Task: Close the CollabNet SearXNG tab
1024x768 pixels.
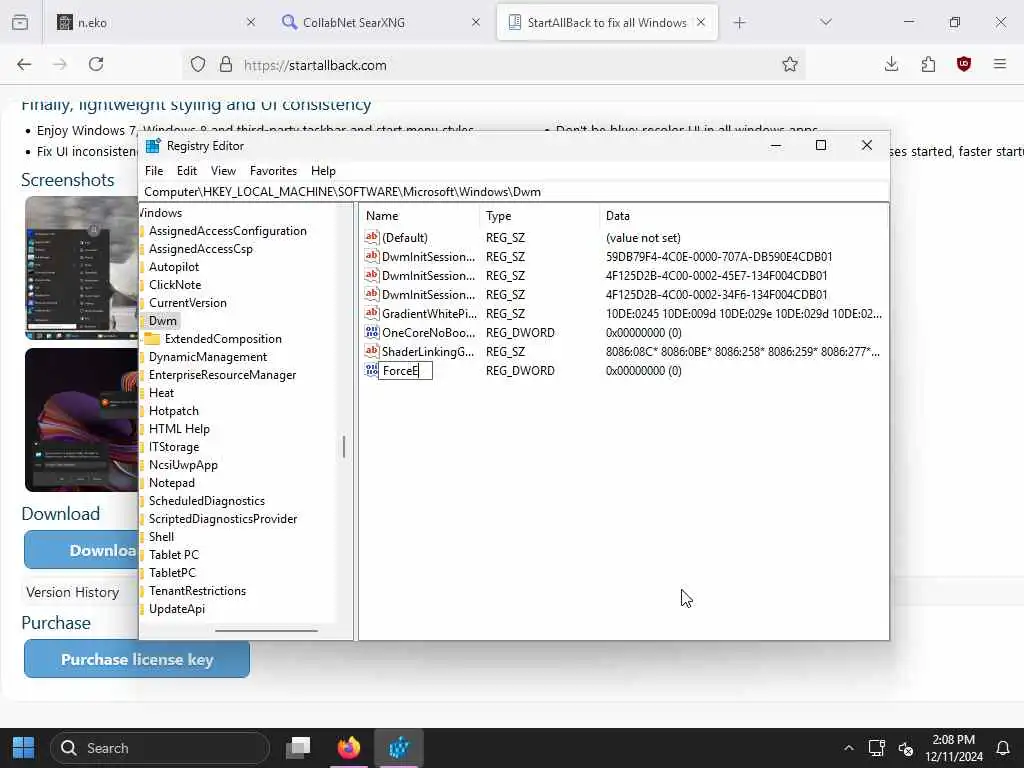Action: (x=476, y=22)
